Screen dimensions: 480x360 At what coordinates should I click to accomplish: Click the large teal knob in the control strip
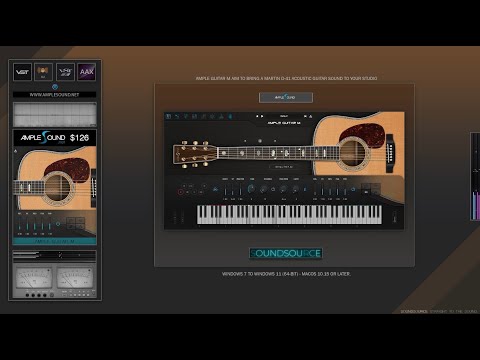[251, 189]
